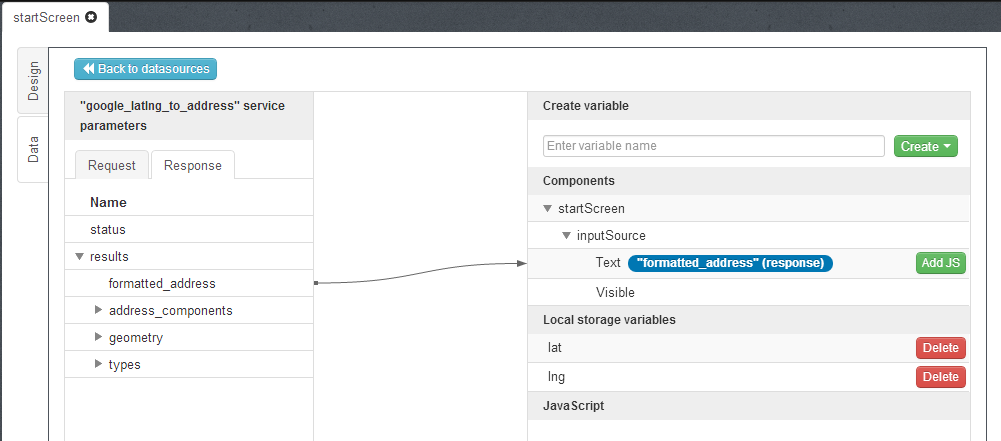
Task: Open the Design side tab
Action: click(x=33, y=81)
